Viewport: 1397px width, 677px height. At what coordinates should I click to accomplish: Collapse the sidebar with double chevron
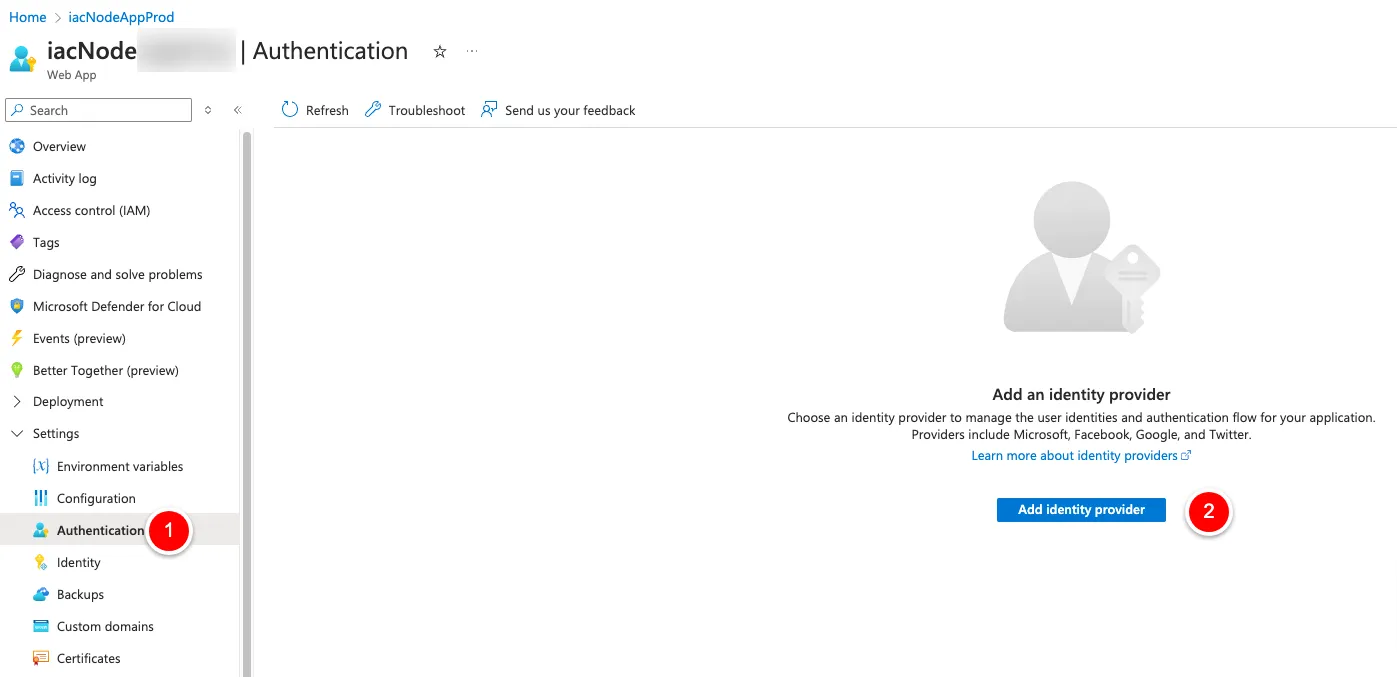[238, 110]
